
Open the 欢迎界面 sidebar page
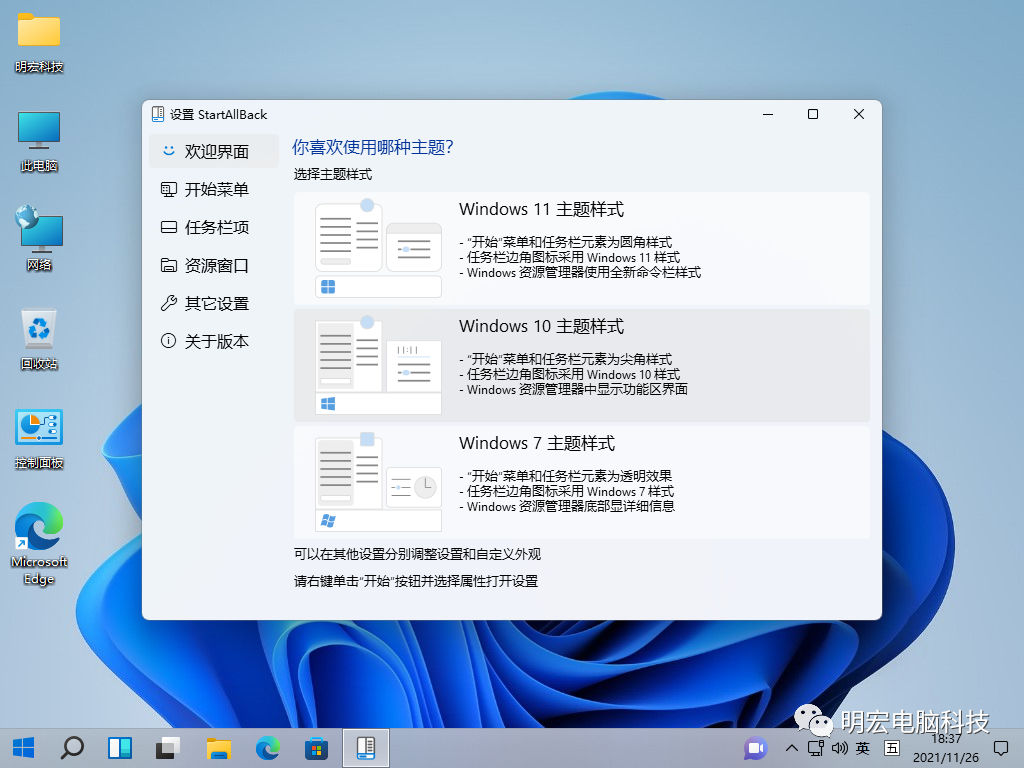pos(214,152)
